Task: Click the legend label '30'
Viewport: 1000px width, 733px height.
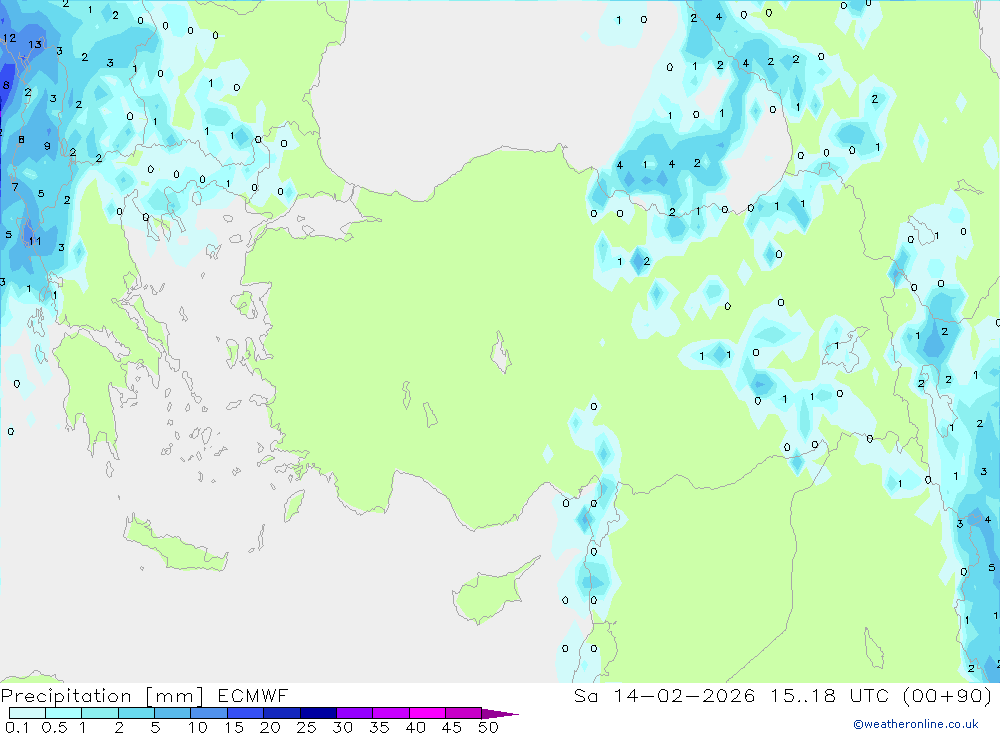Action: 342,727
